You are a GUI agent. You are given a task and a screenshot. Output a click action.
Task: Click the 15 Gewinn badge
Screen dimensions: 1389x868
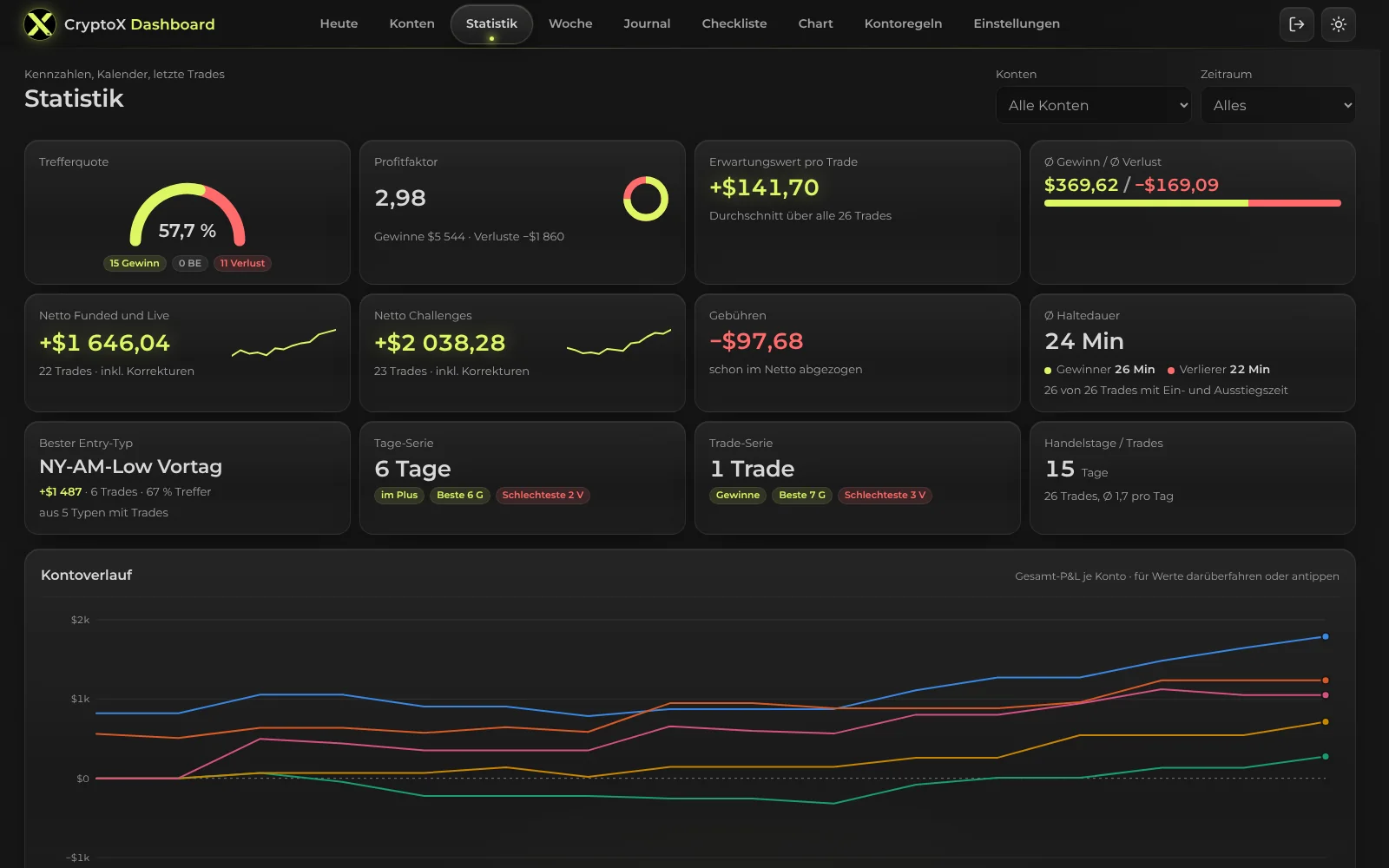point(135,263)
